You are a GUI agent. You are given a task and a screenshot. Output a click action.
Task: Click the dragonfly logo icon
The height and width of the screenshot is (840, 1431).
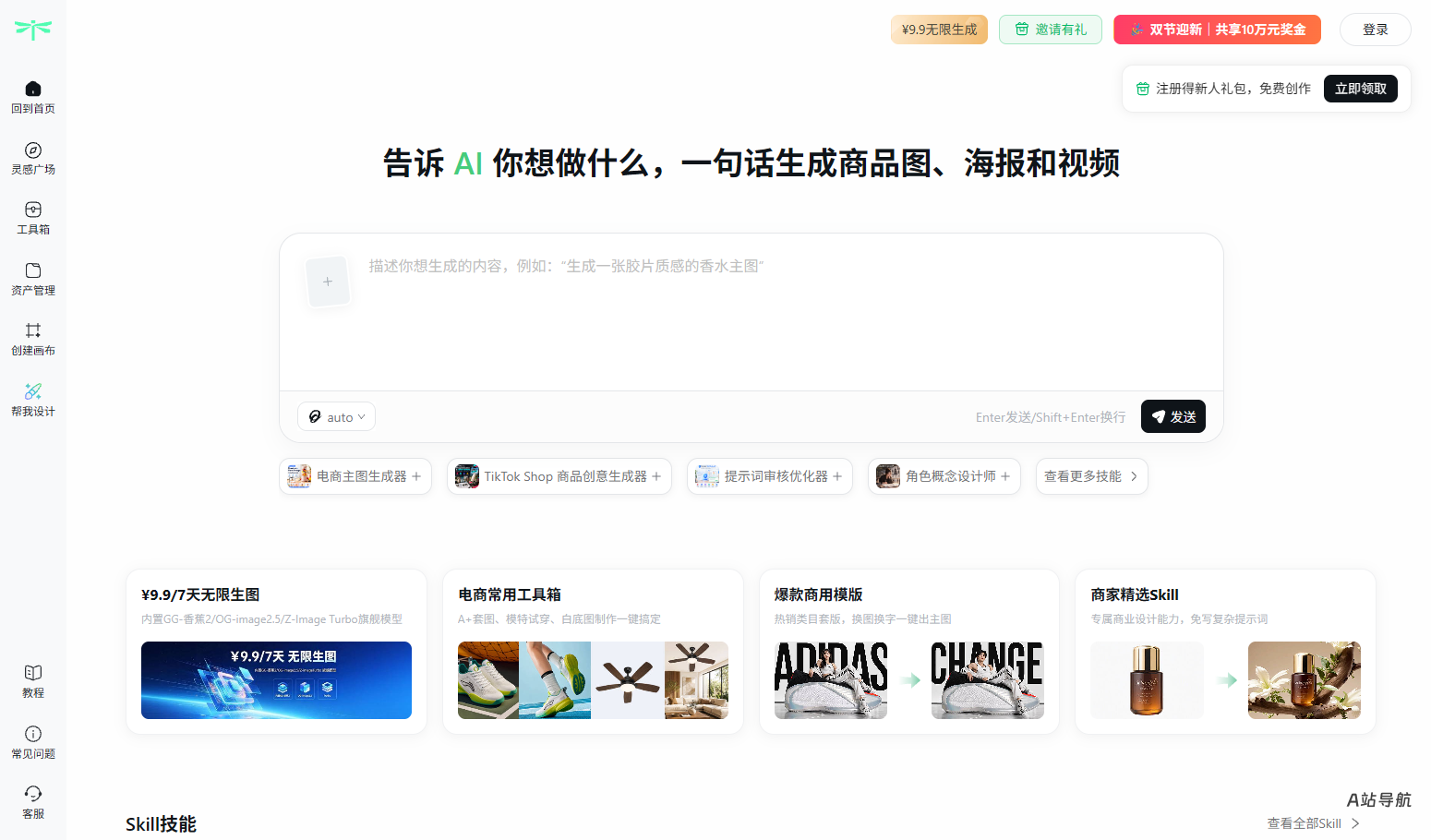coord(33,30)
